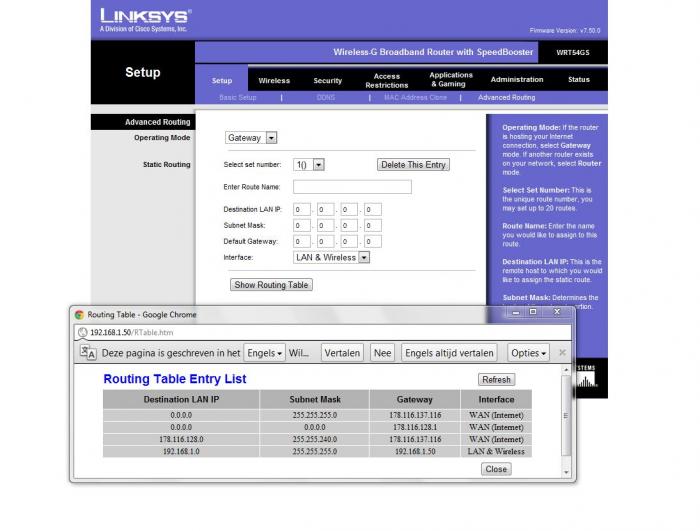Click the Engels altijd vertalen button

[x=449, y=353]
